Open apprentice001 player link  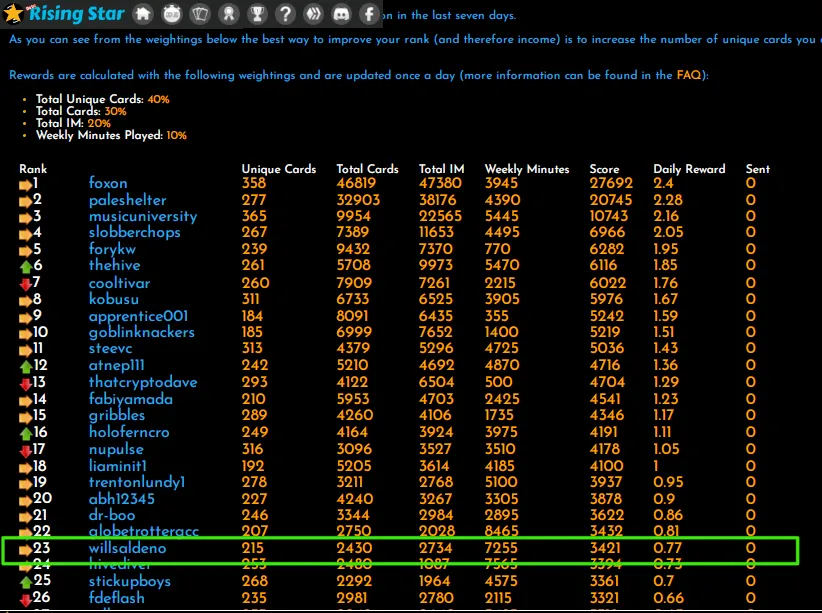(x=138, y=316)
